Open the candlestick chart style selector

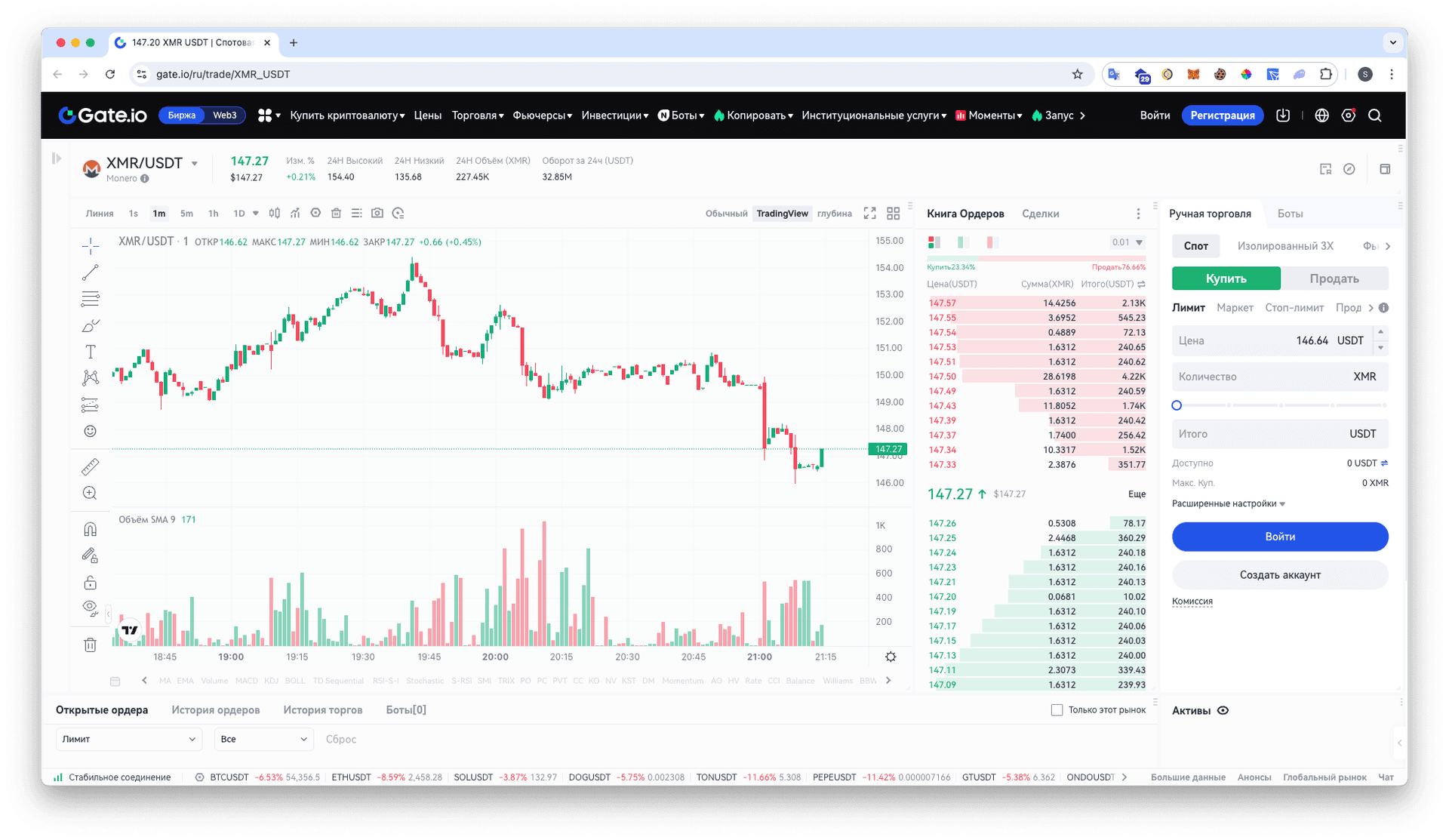(275, 214)
